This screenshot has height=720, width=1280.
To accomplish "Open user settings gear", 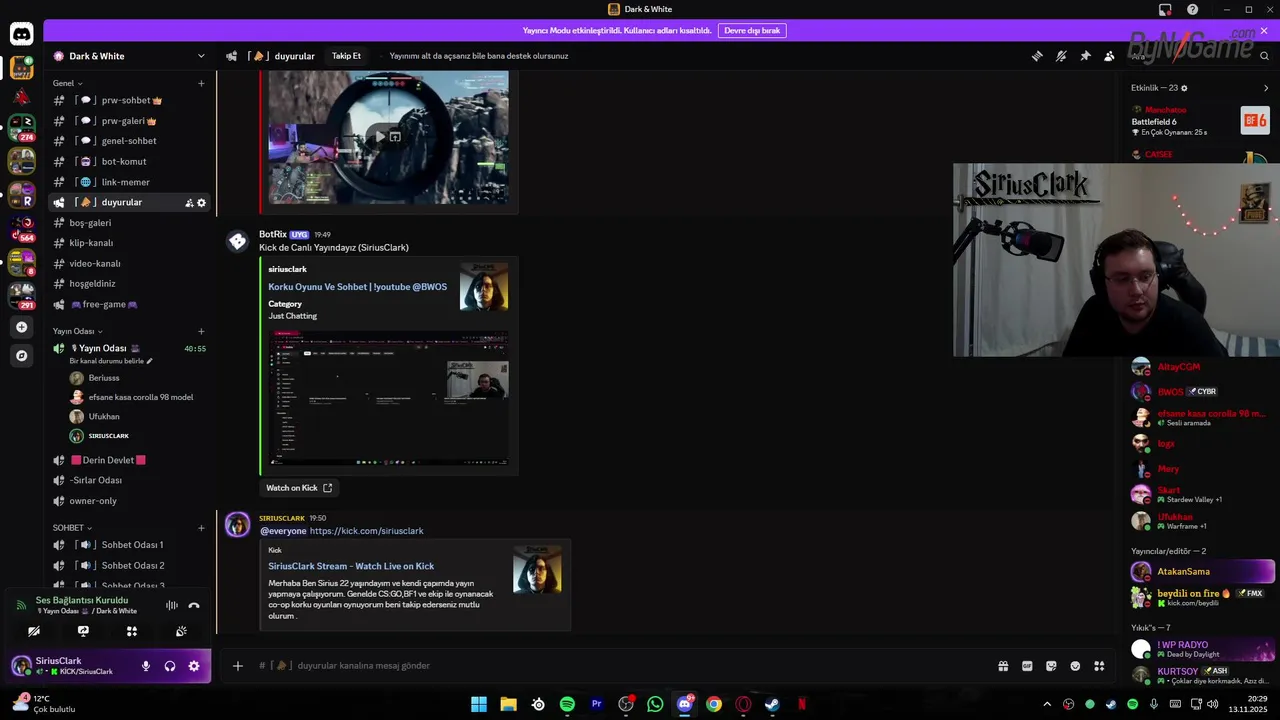I will 194,666.
